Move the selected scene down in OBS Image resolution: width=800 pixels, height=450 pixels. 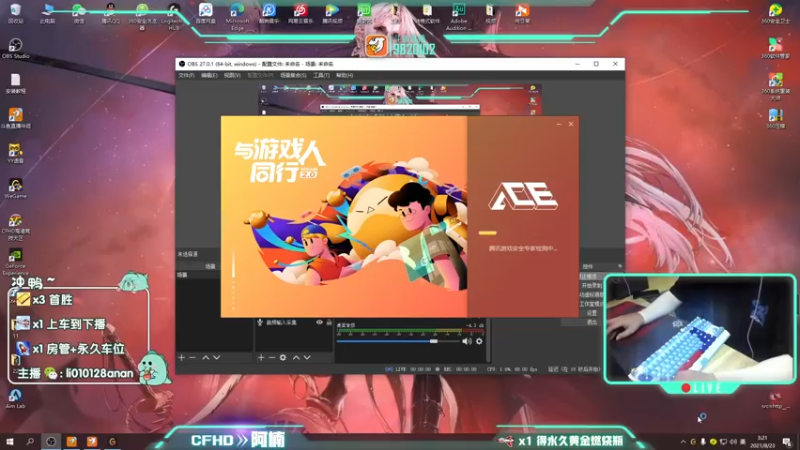(x=217, y=358)
